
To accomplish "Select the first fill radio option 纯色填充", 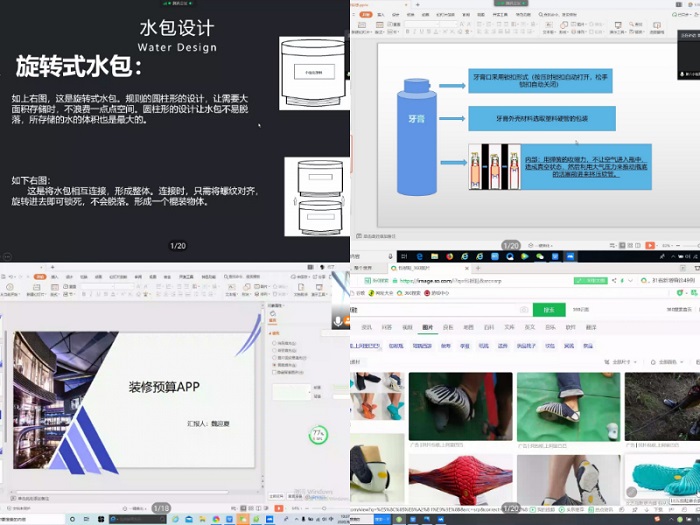I will pyautogui.click(x=277, y=341).
